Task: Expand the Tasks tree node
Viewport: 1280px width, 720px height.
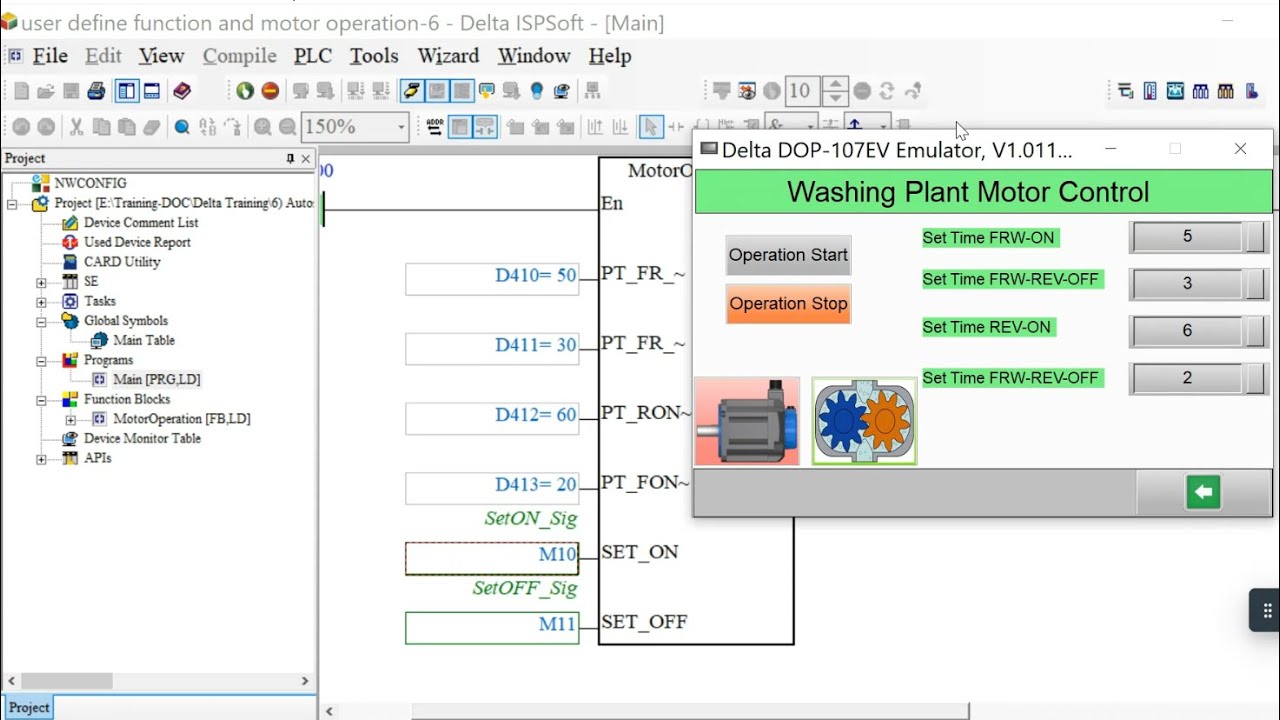Action: click(x=41, y=301)
